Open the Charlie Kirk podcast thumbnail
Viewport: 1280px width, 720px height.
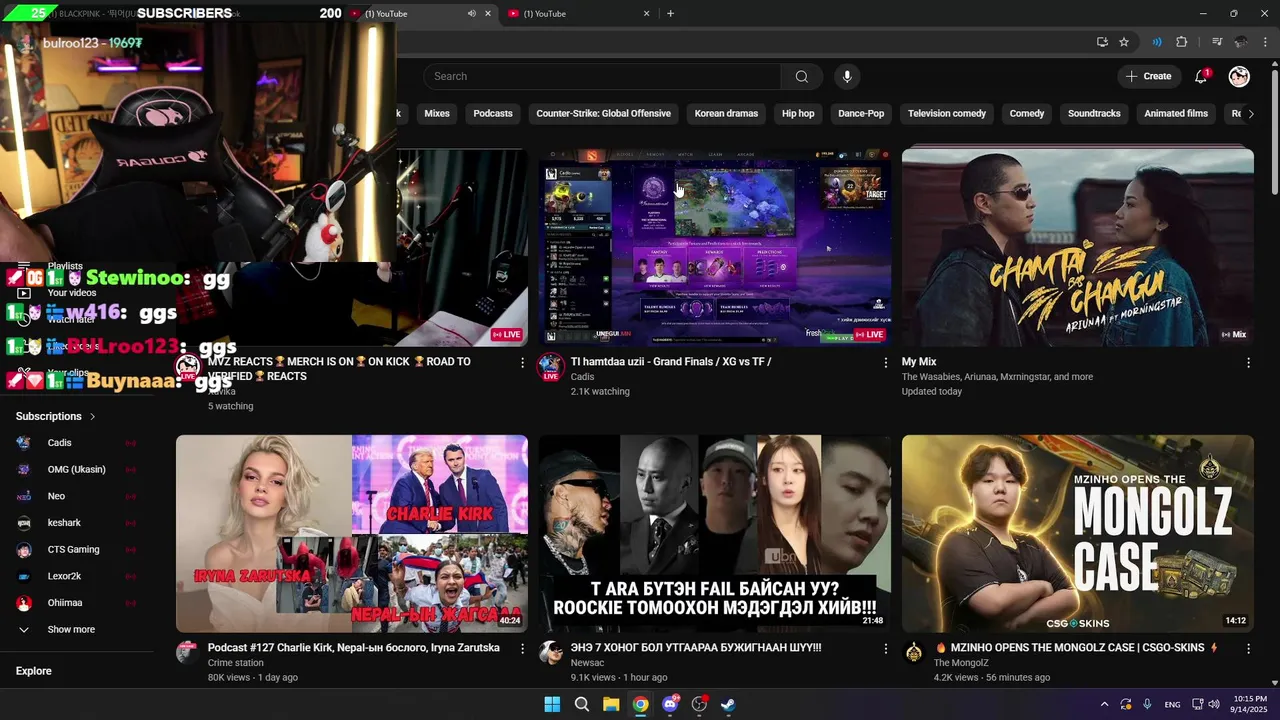351,533
